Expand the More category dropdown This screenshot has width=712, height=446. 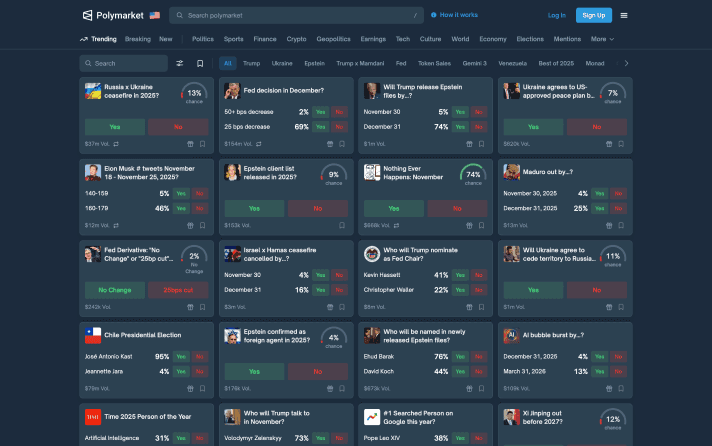pyautogui.click(x=602, y=39)
